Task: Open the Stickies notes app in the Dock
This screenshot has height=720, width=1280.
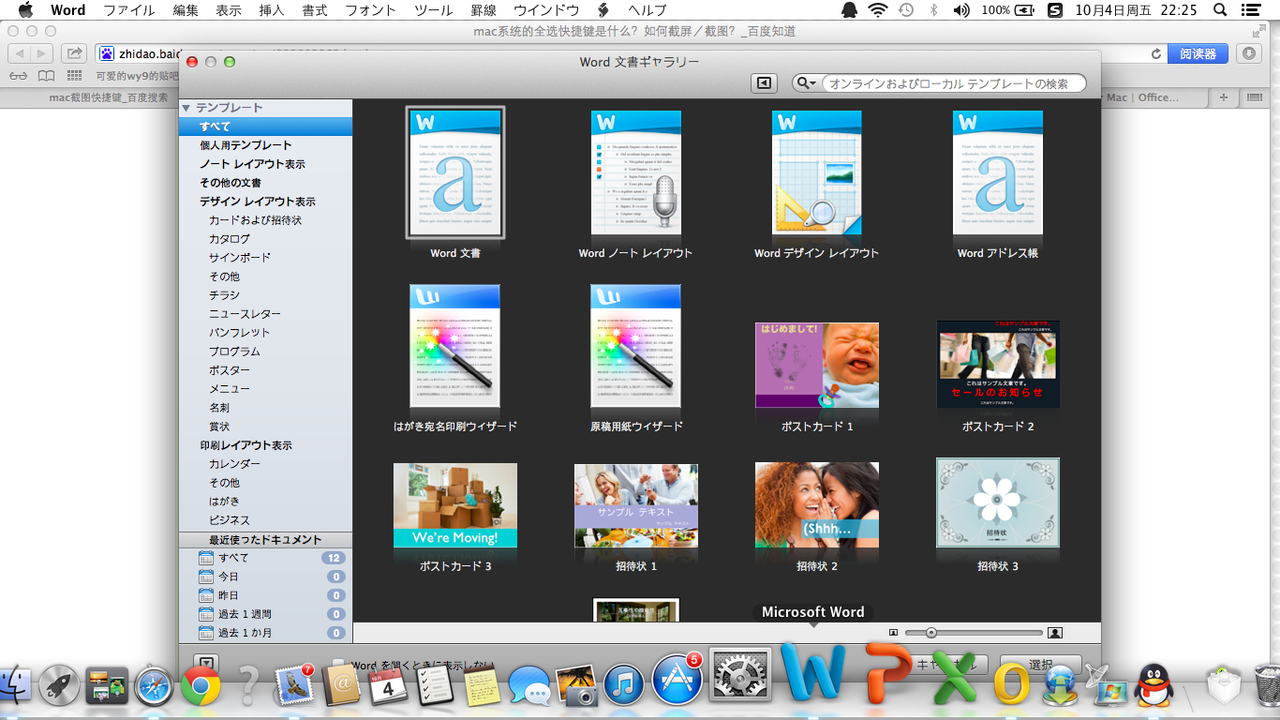Action: click(x=482, y=686)
